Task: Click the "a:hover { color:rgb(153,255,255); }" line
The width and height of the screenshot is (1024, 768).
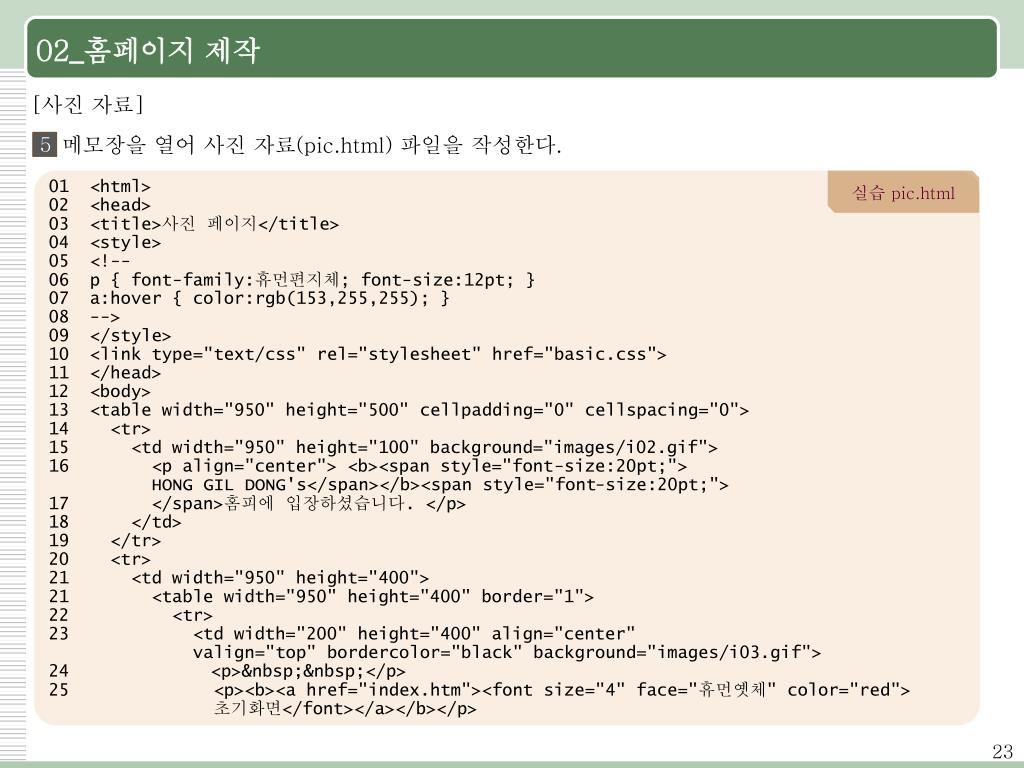Action: [270, 298]
